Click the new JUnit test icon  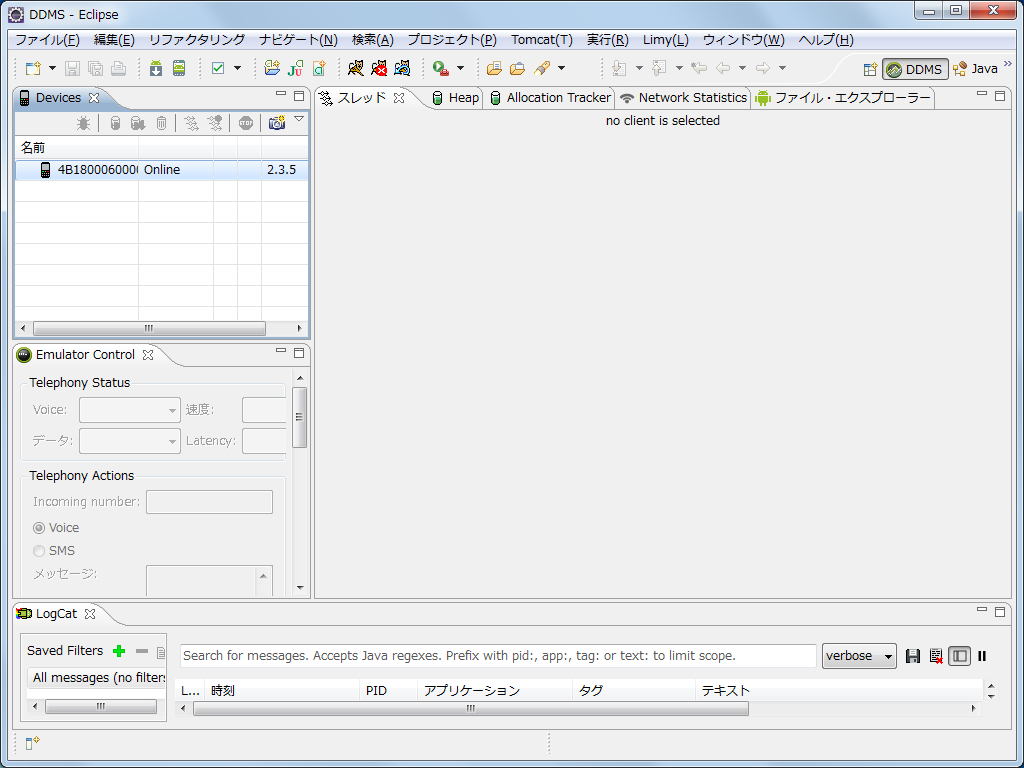click(296, 68)
